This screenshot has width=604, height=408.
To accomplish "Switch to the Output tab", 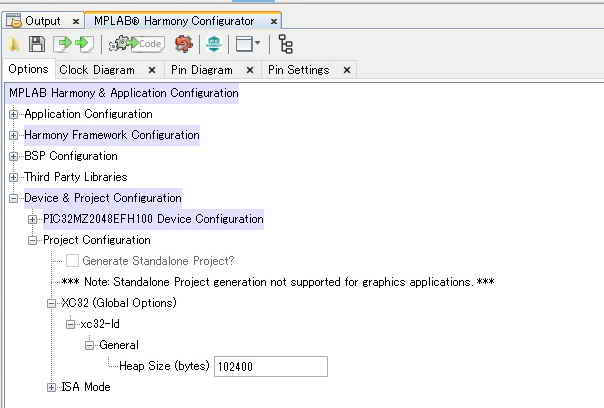I will tap(42, 21).
